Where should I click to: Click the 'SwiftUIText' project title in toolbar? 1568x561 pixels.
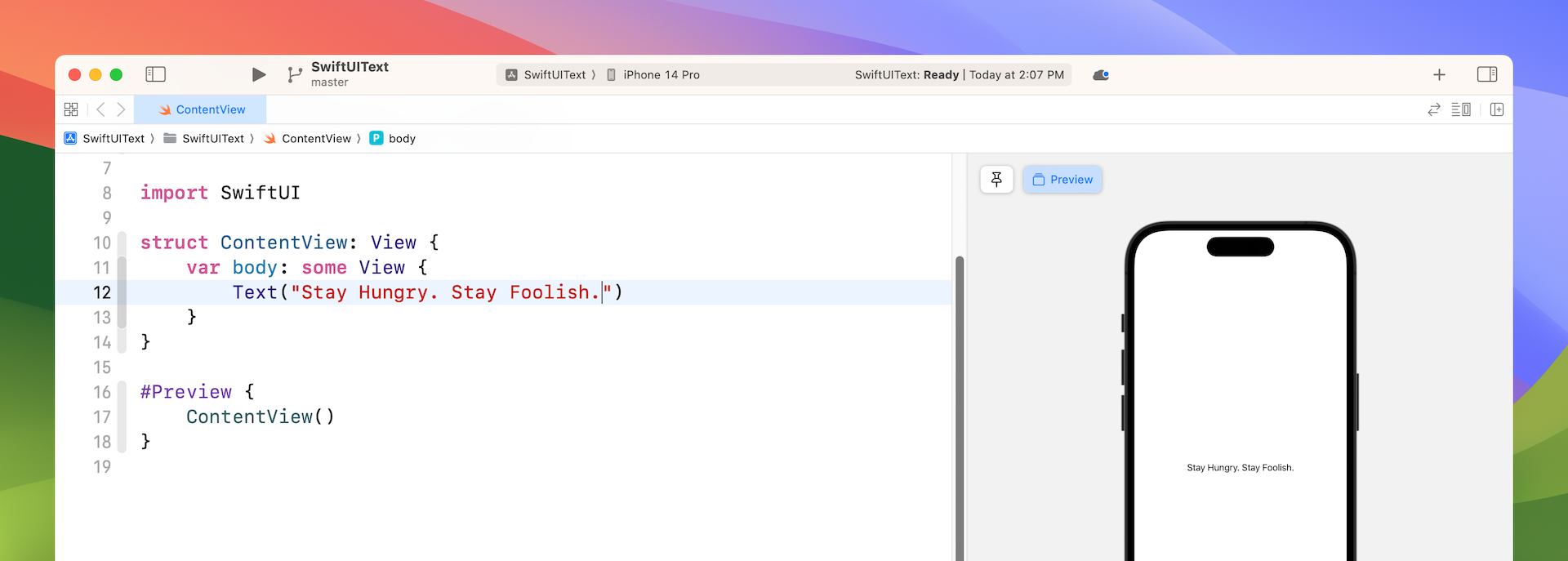[350, 67]
